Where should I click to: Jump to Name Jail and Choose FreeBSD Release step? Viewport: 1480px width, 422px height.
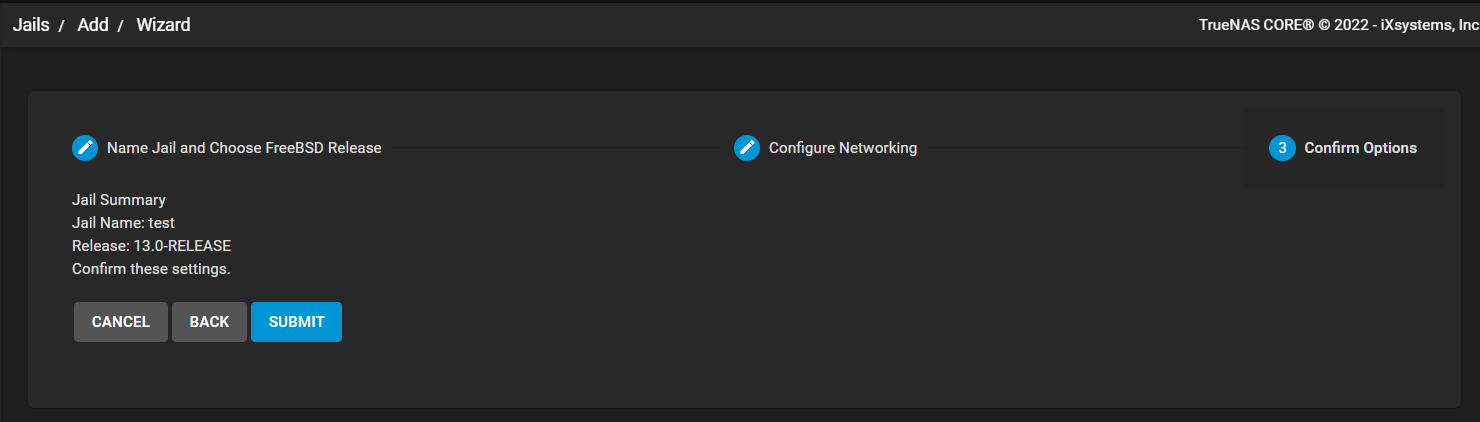point(244,148)
